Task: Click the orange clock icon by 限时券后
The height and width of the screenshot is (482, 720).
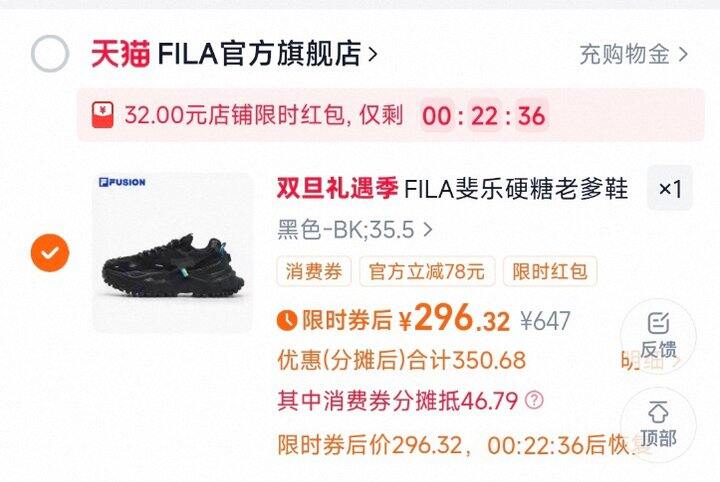Action: (x=287, y=319)
